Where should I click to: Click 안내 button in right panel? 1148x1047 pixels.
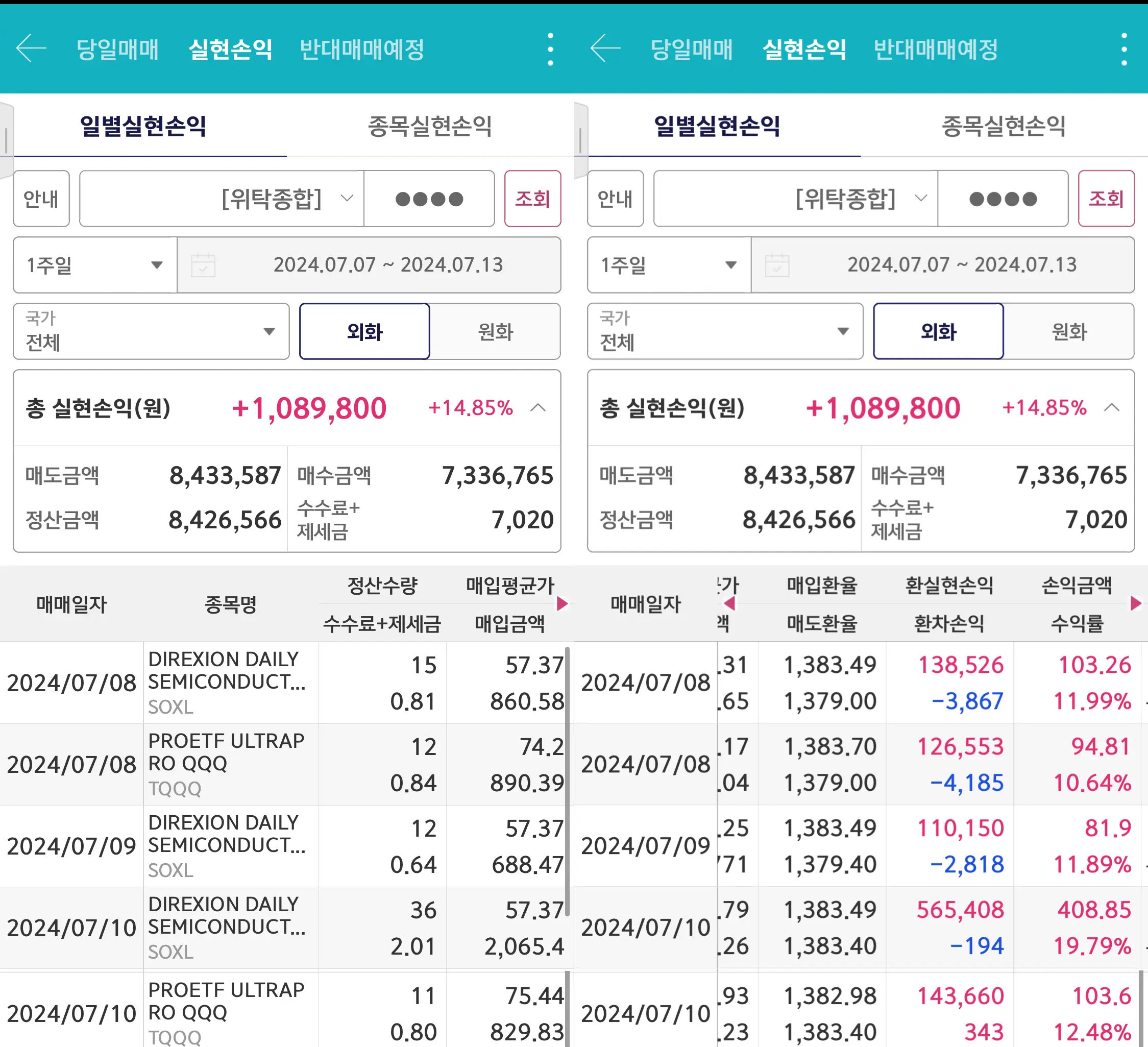click(x=615, y=199)
